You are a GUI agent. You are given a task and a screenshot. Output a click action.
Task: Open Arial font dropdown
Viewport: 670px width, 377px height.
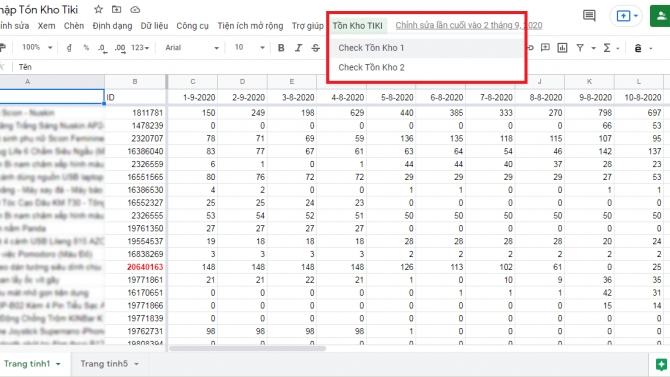[x=192, y=48]
